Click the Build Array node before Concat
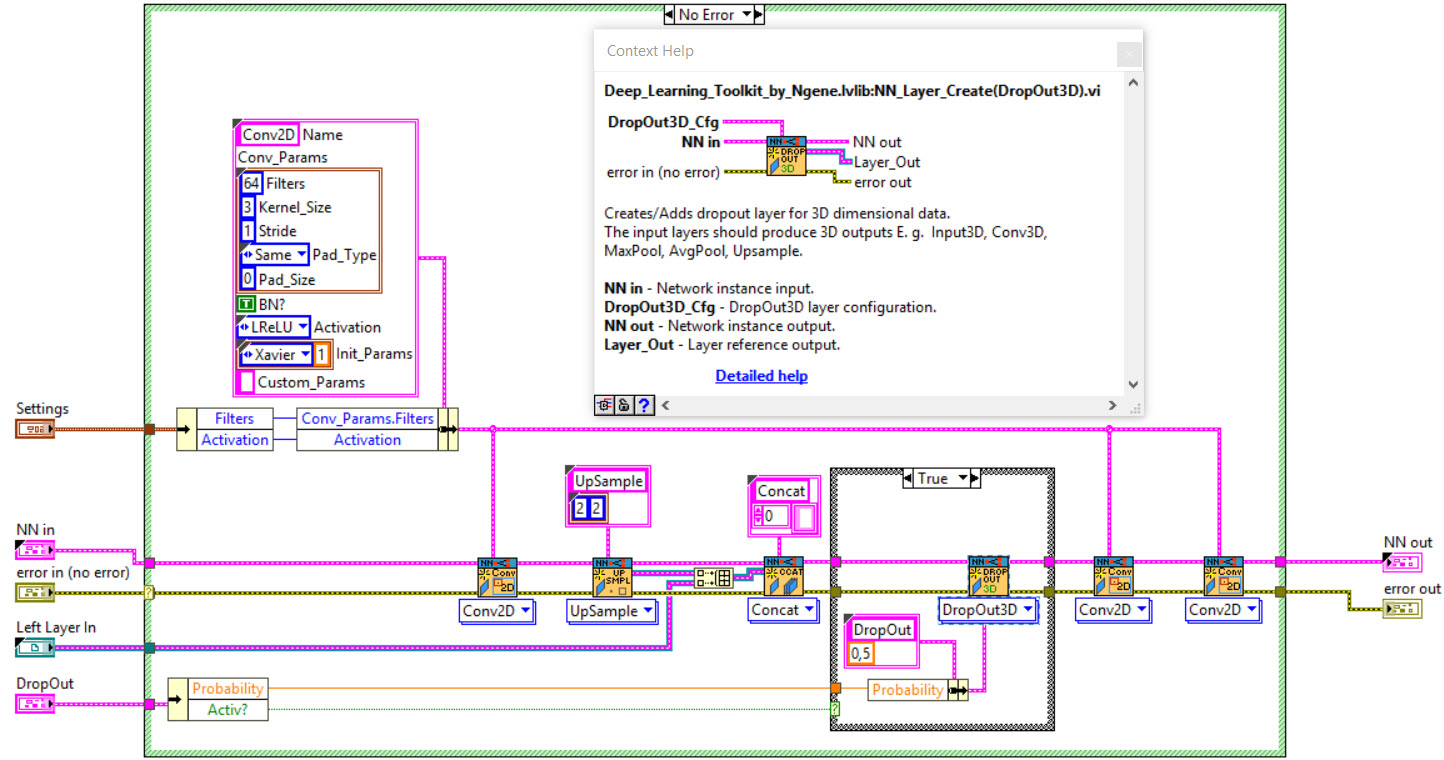 pos(714,577)
